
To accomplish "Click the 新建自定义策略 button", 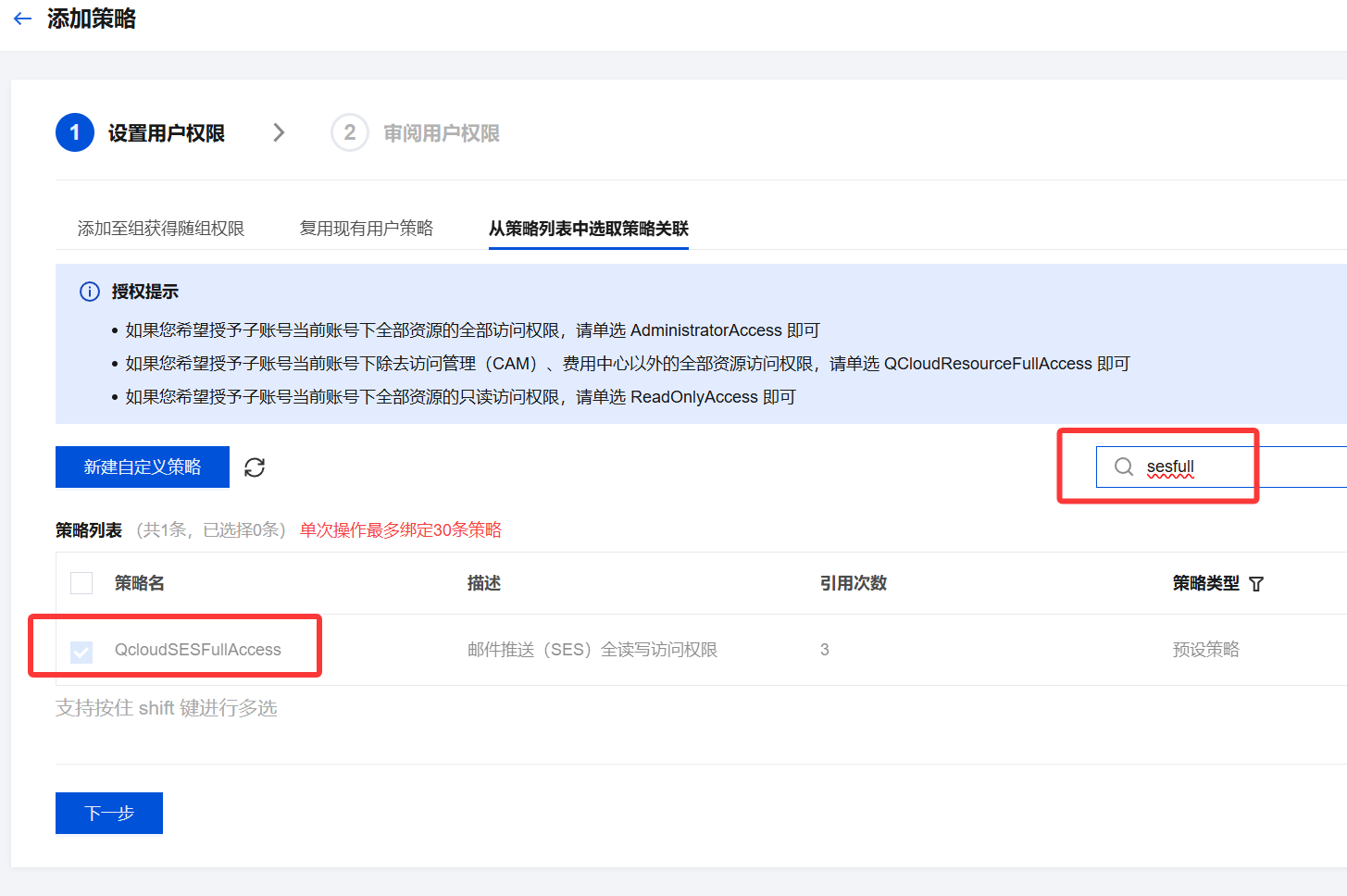I will coord(143,467).
